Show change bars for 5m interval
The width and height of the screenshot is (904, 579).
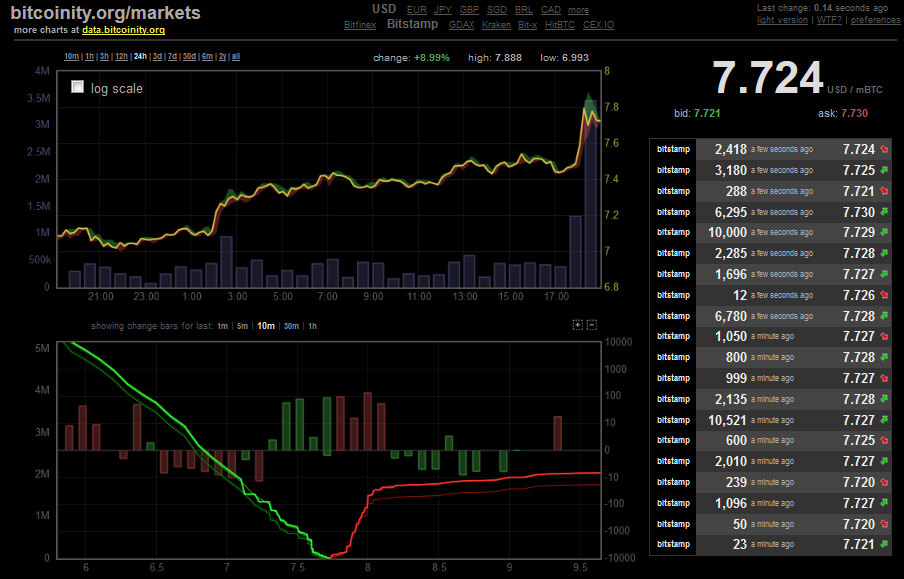[243, 325]
